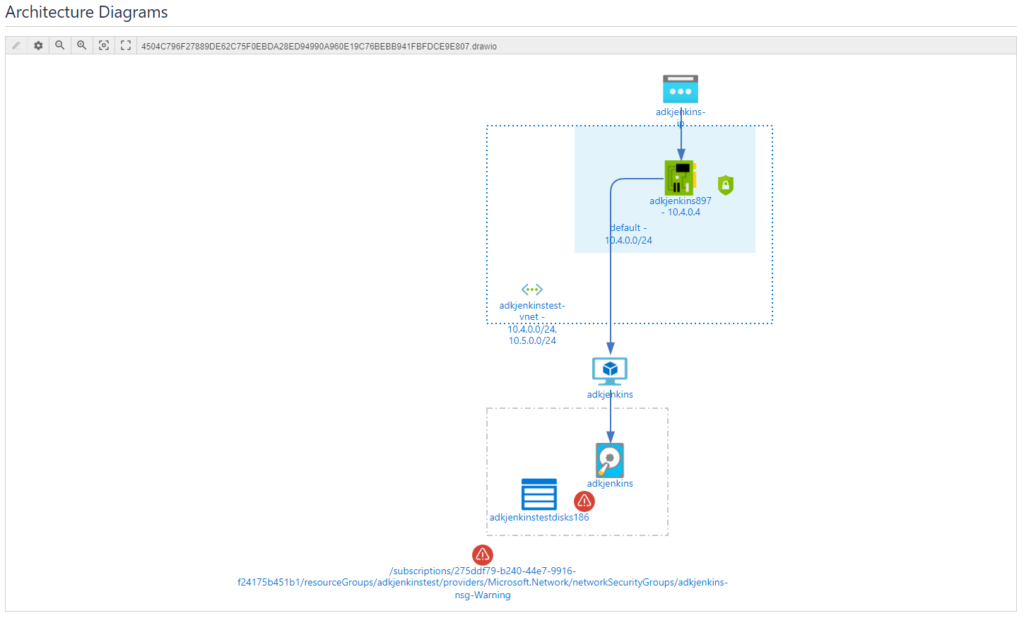Viewport: 1024px width, 618px height.
Task: Click the warning badge near the subscription path
Action: tap(481, 555)
